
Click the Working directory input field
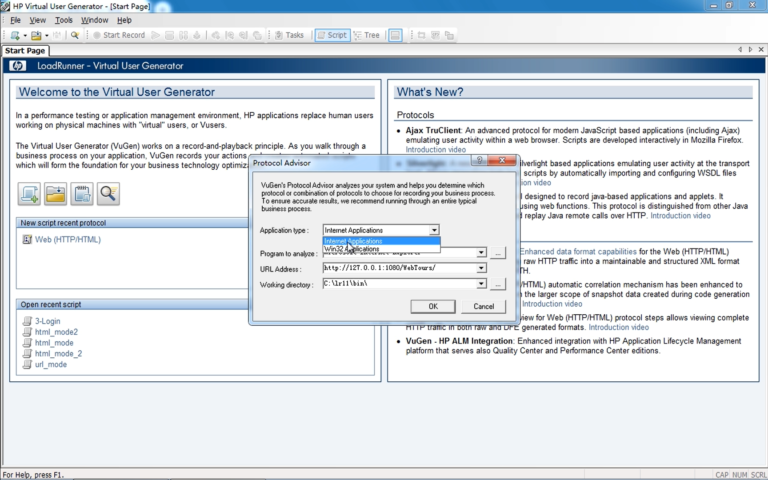click(400, 284)
